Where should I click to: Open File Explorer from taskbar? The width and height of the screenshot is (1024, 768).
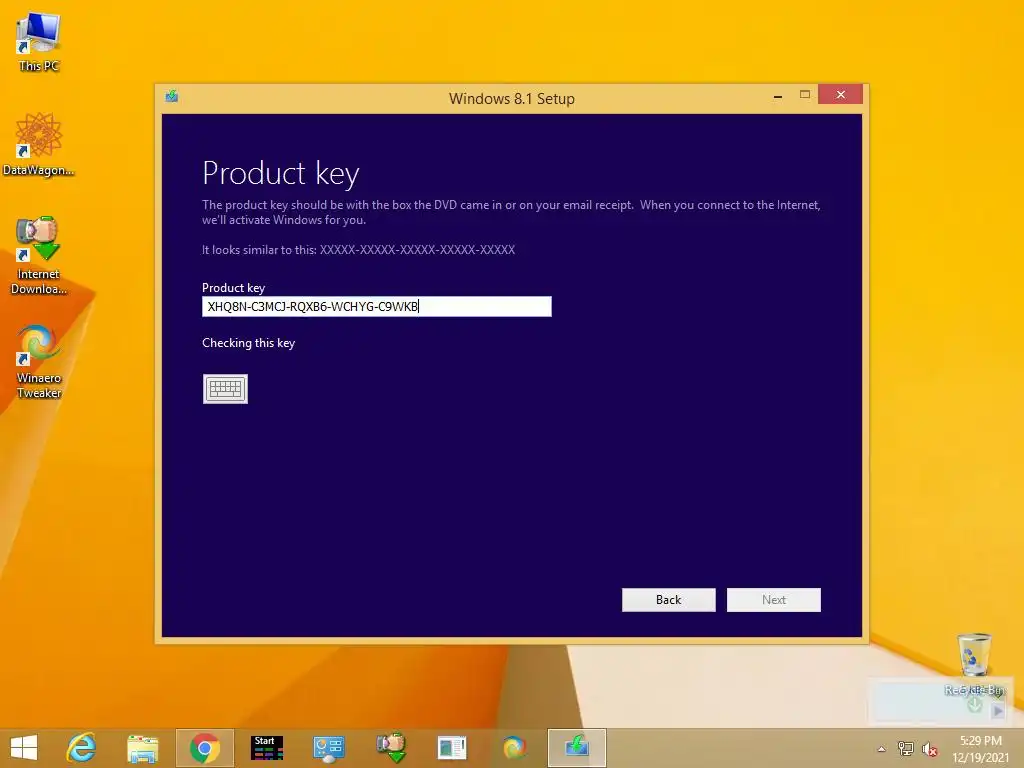(x=142, y=748)
